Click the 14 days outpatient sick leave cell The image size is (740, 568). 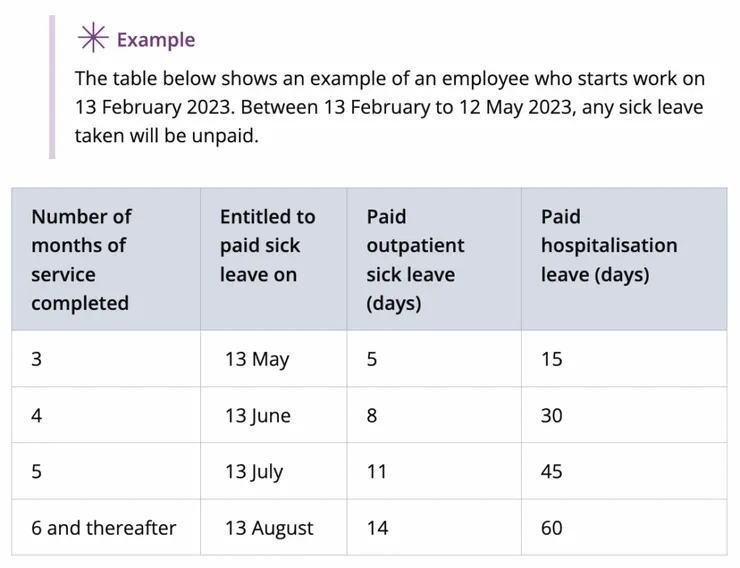pos(377,527)
